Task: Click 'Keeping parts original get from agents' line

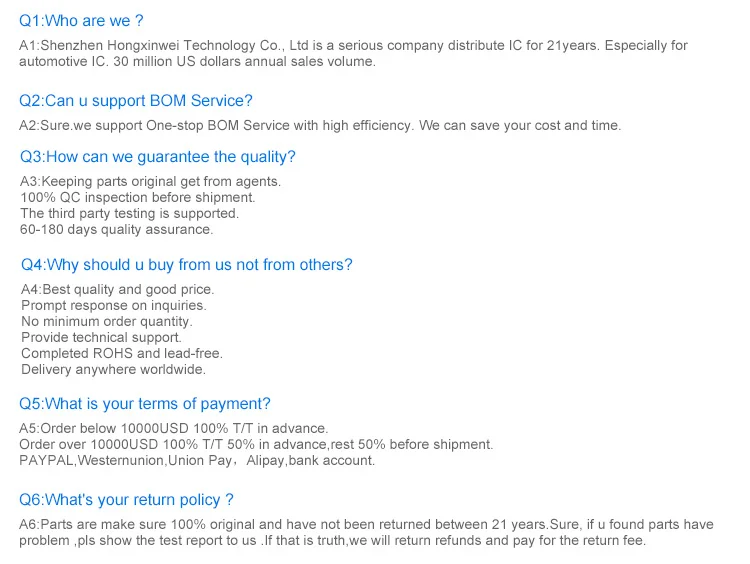Action: click(x=150, y=182)
